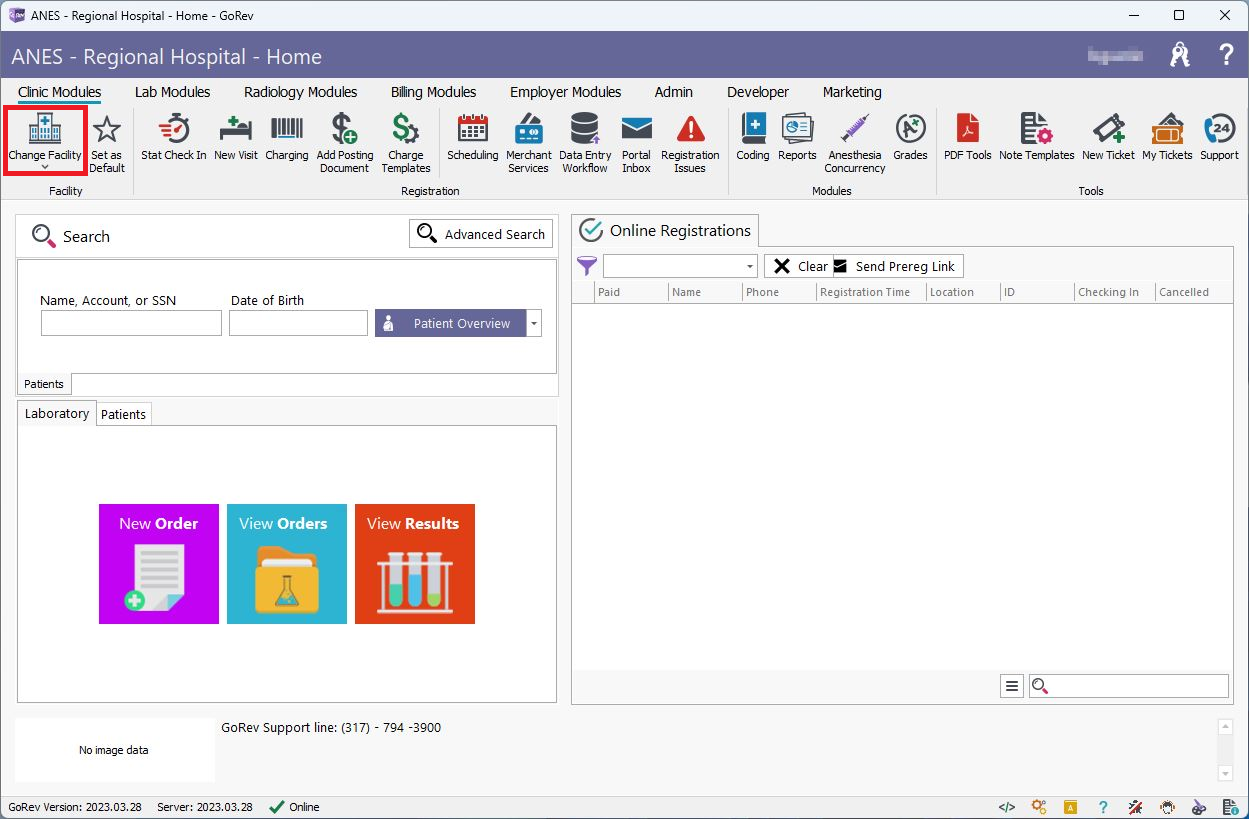Click the orange gears icon in the status bar
Image resolution: width=1249 pixels, height=819 pixels.
[x=1039, y=807]
